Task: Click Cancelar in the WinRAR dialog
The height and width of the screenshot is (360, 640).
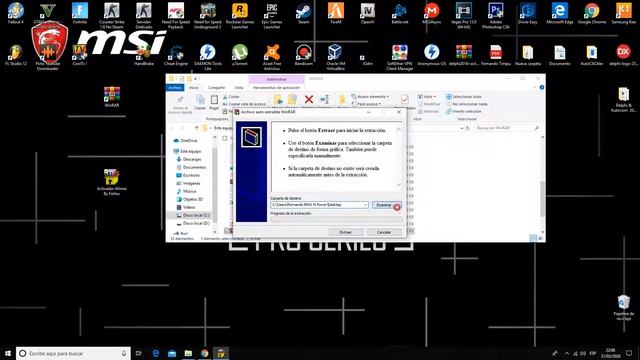Action: pos(384,232)
